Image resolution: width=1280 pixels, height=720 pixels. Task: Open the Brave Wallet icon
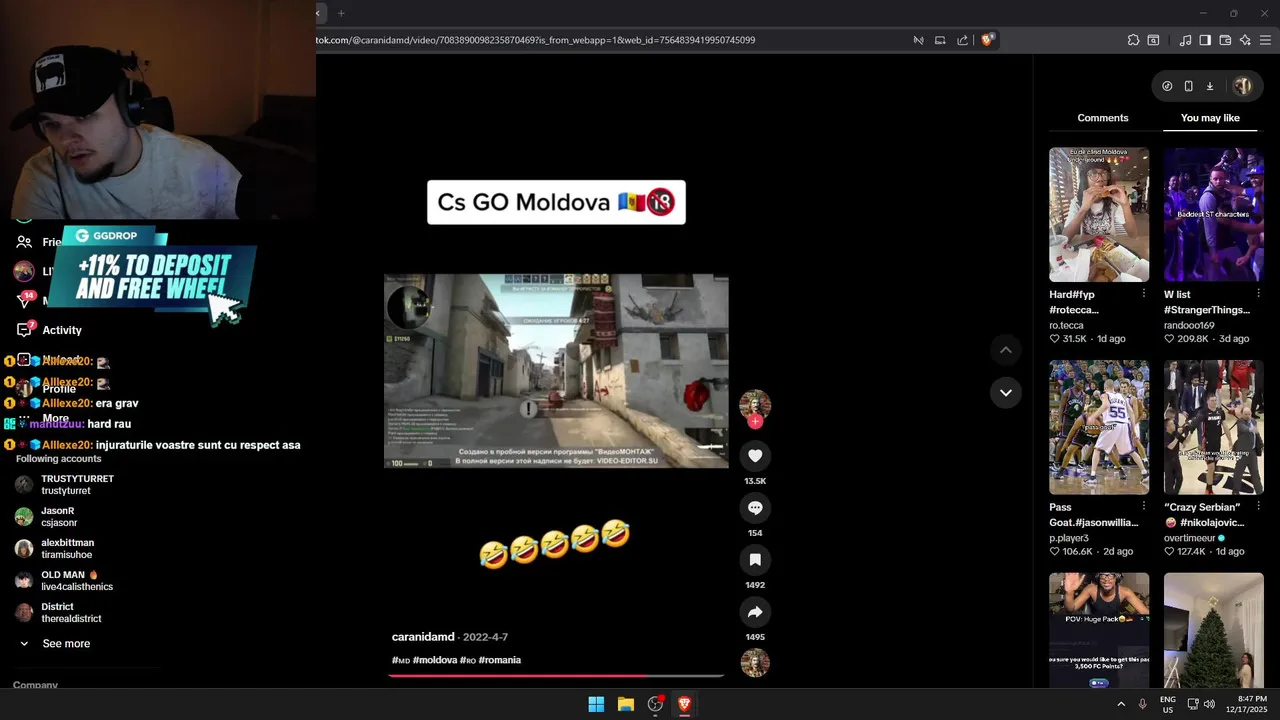[1225, 40]
